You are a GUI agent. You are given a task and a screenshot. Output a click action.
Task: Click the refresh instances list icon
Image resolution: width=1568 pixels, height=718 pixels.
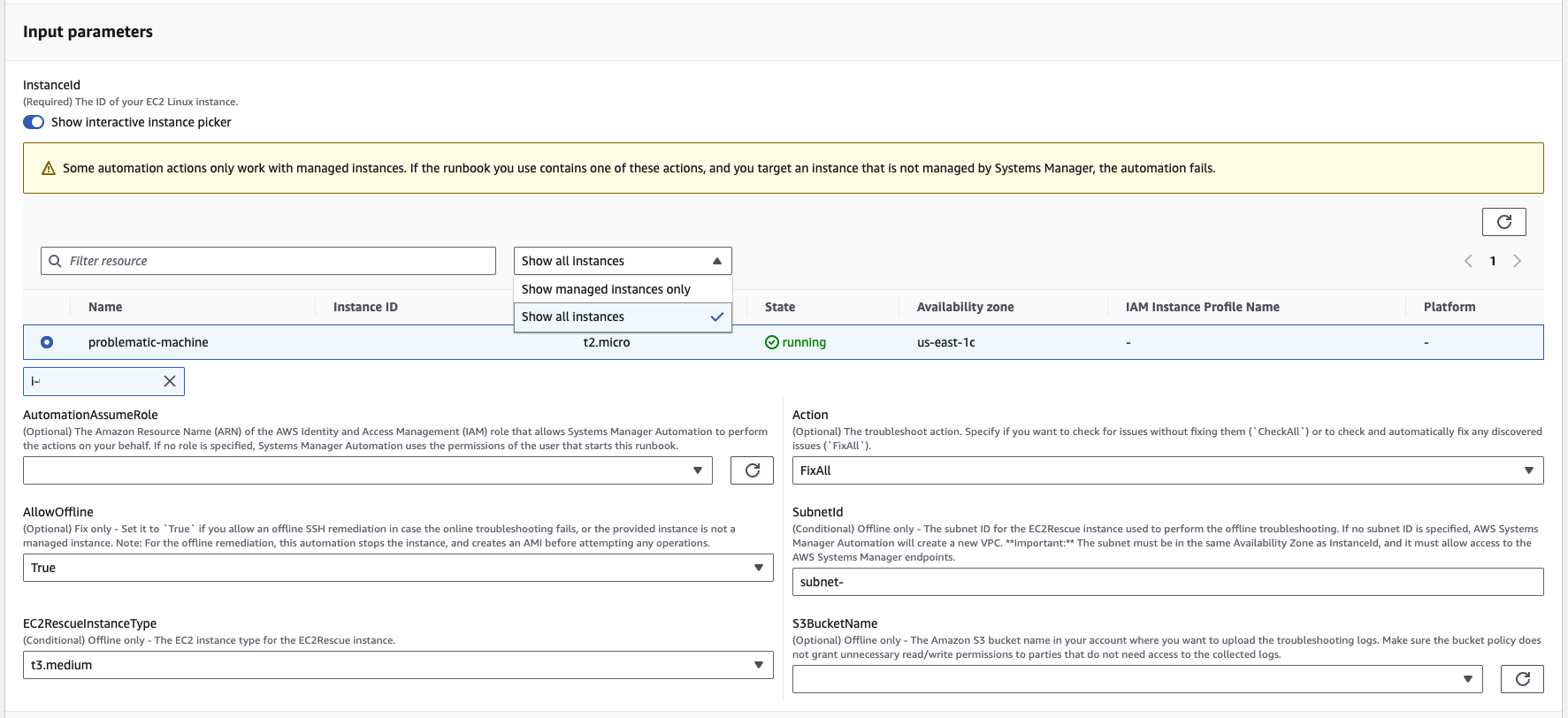coord(1503,222)
